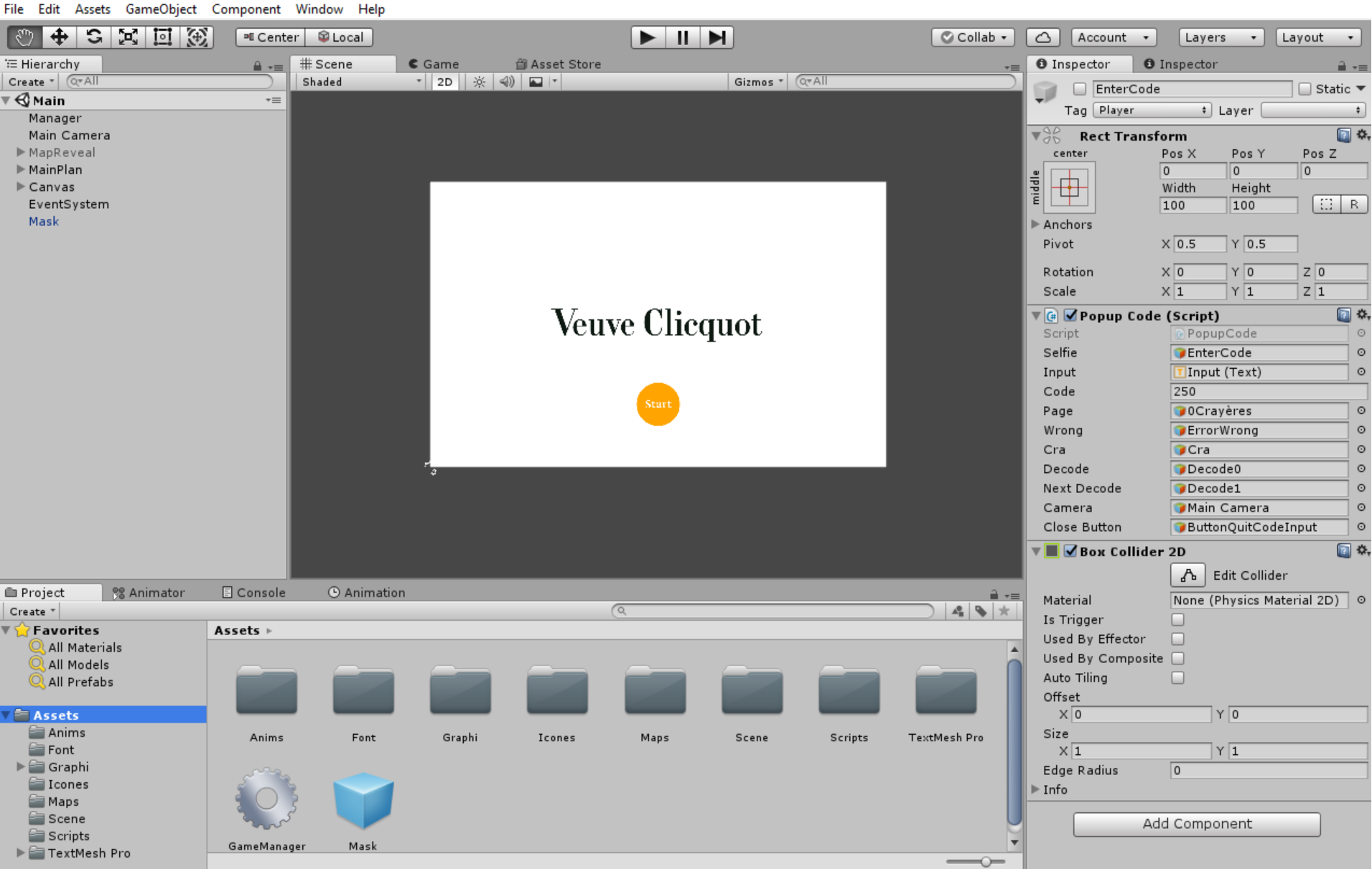Enable Auto Tiling
The width and height of the screenshot is (1372, 869).
[1177, 677]
